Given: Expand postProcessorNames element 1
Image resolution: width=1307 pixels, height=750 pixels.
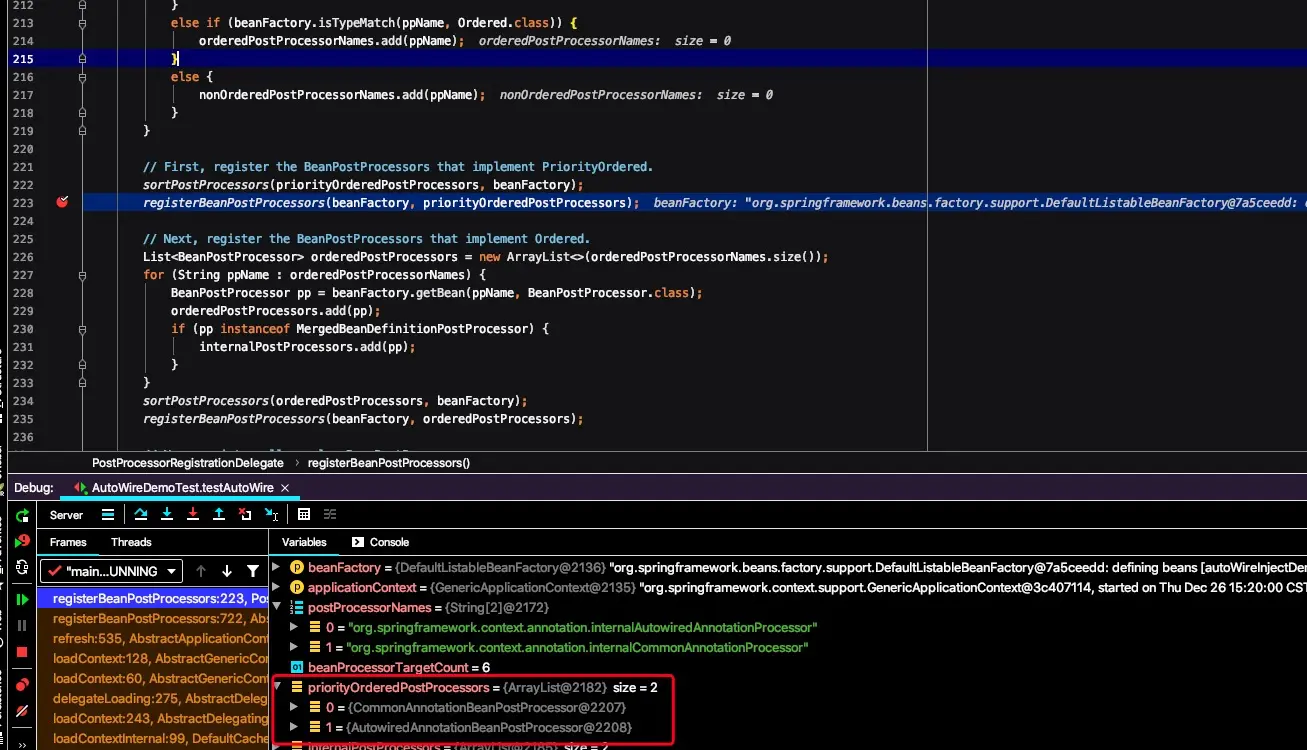Looking at the screenshot, I should 293,648.
